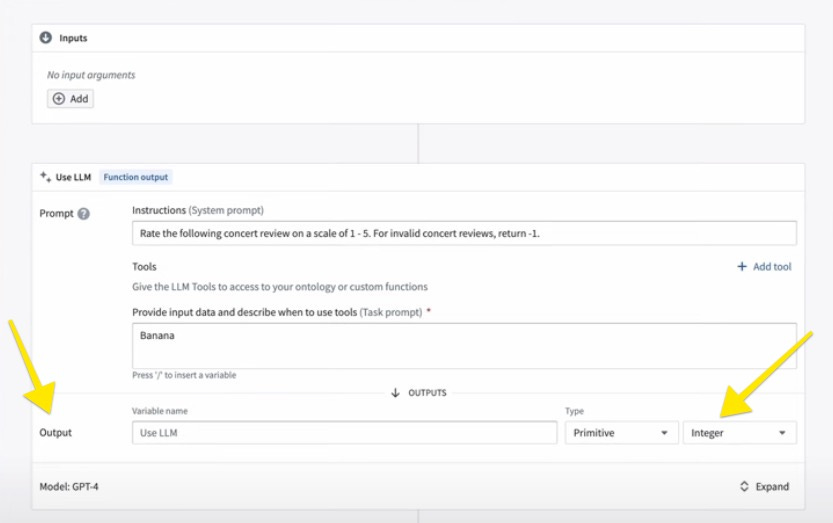Click the Function output tag

[x=135, y=177]
